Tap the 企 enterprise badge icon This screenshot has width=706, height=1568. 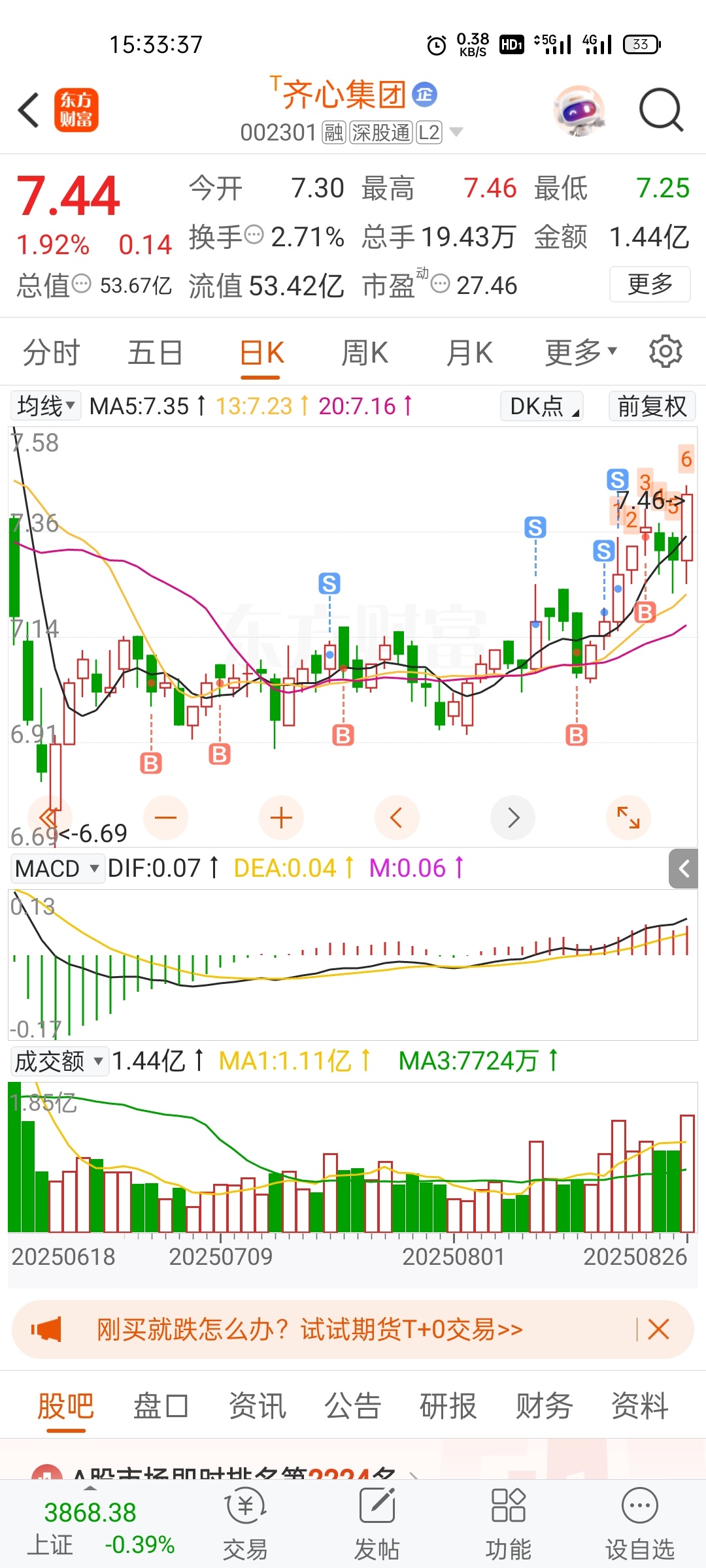tap(425, 95)
